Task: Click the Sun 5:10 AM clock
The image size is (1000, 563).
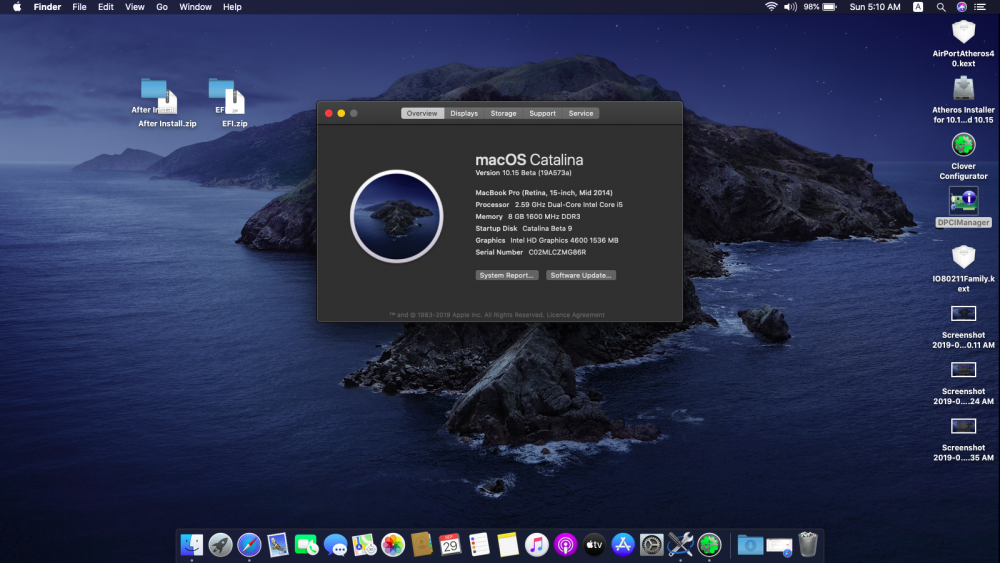Action: click(874, 7)
